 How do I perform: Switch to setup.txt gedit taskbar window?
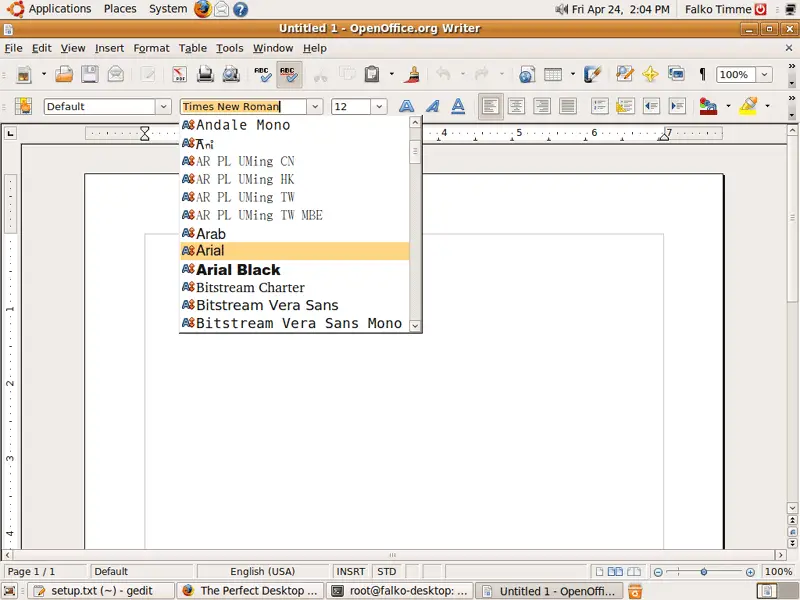(102, 591)
